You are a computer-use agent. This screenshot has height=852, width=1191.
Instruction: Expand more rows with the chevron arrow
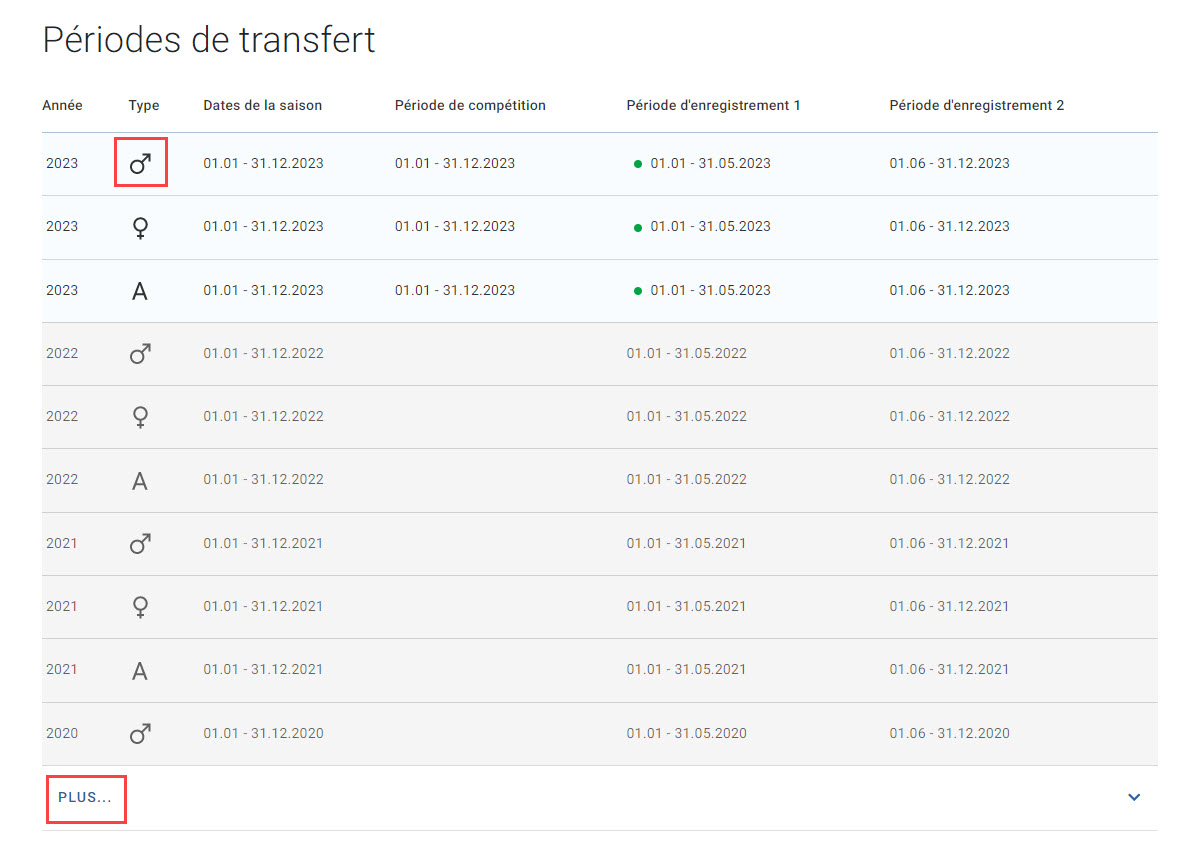click(1134, 797)
